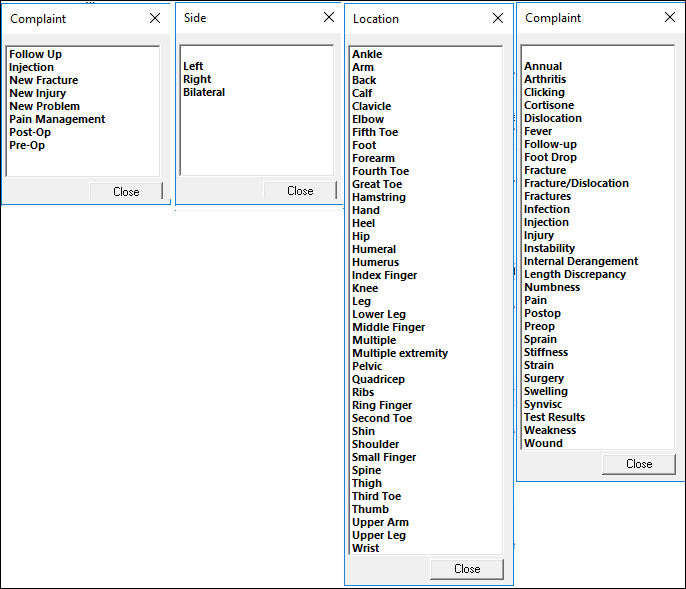Image resolution: width=686 pixels, height=589 pixels.
Task: Choose 'Forearm' location
Action: (x=373, y=158)
